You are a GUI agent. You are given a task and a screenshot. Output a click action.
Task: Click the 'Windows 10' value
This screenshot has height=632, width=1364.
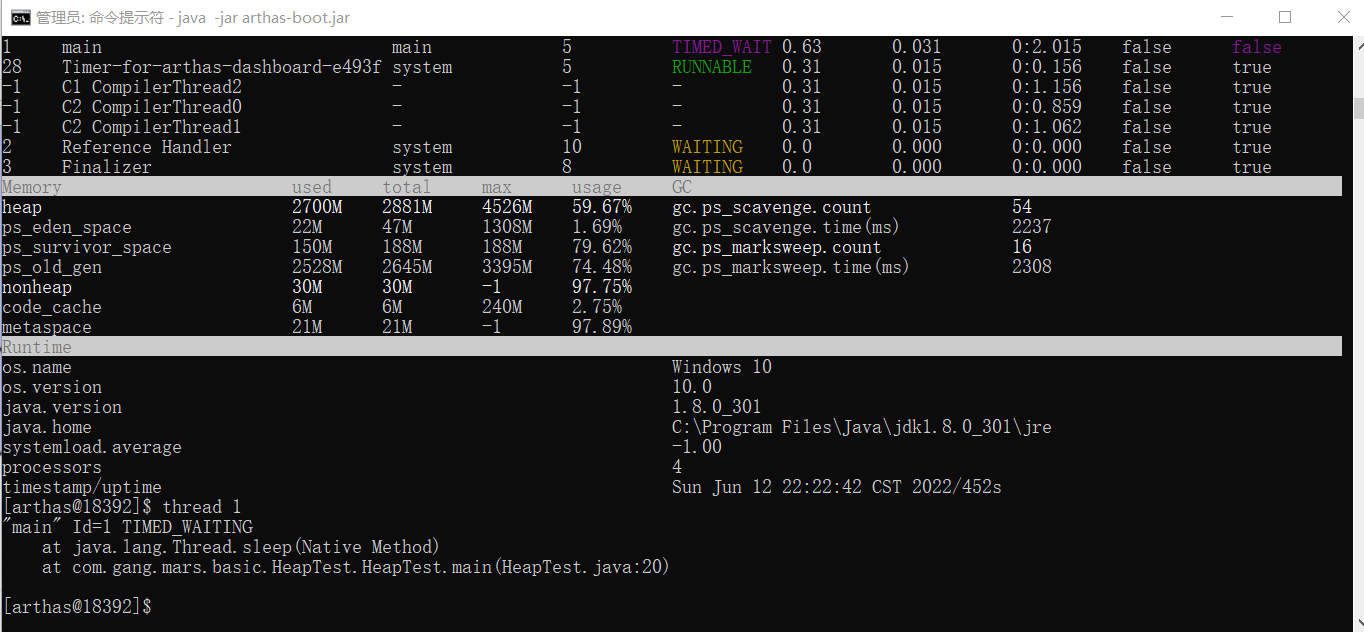coord(722,367)
